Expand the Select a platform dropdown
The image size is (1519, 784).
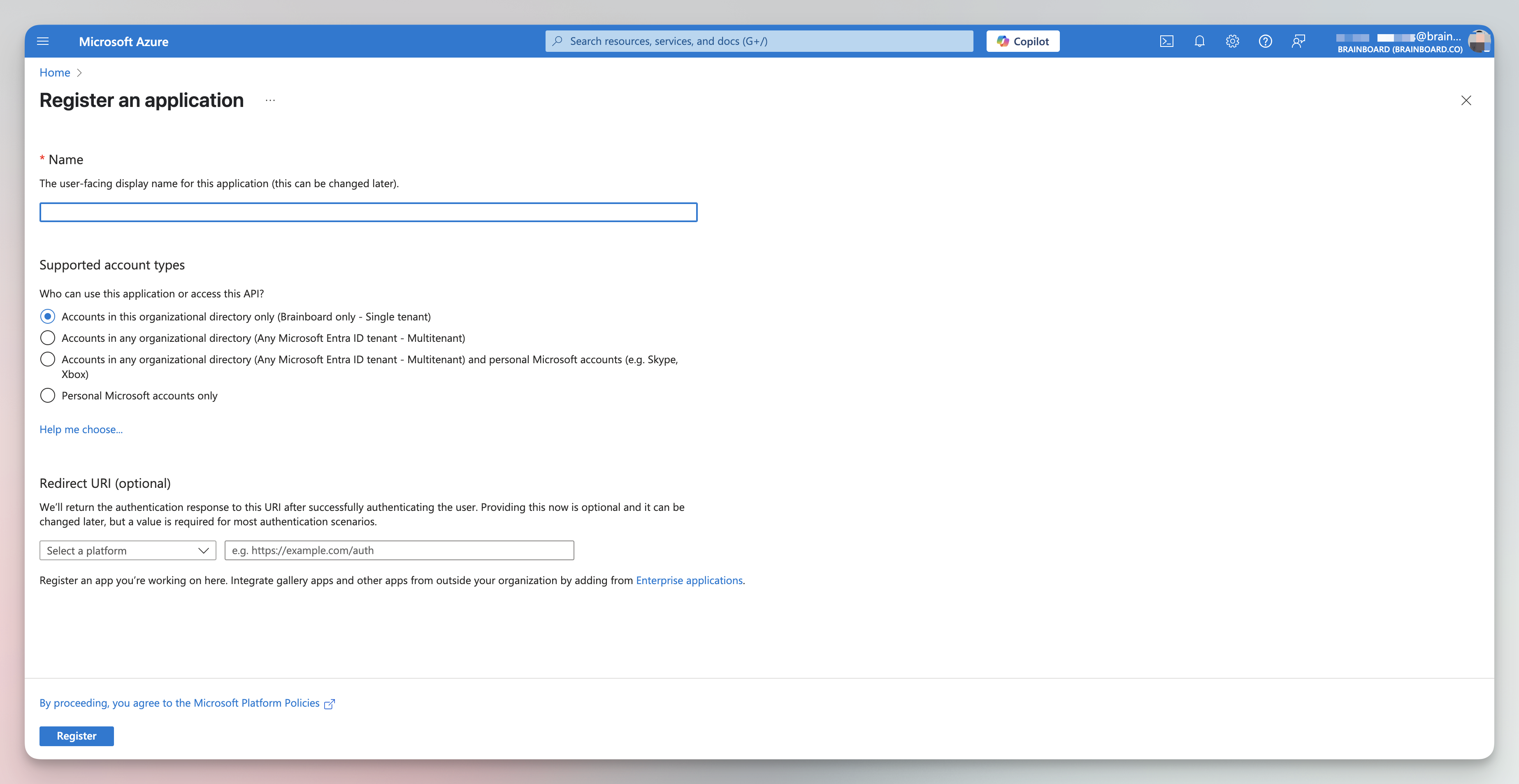pyautogui.click(x=128, y=550)
